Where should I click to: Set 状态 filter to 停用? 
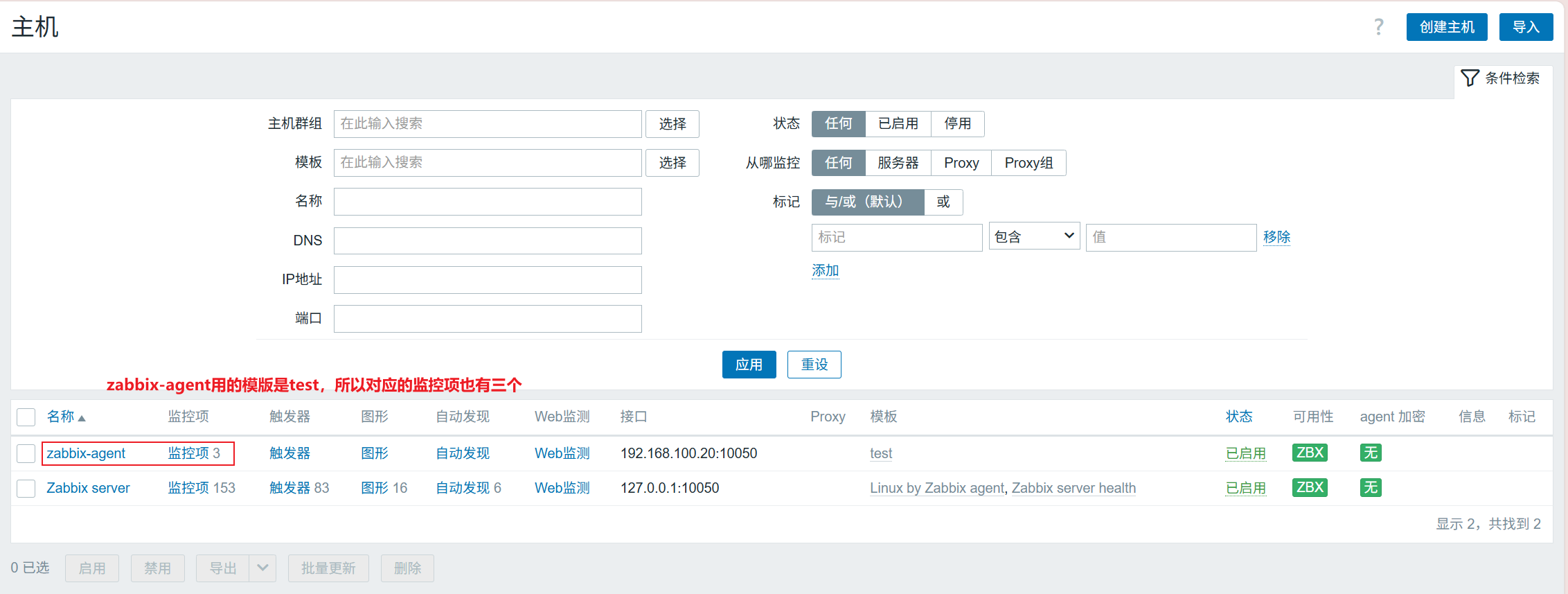coord(958,123)
